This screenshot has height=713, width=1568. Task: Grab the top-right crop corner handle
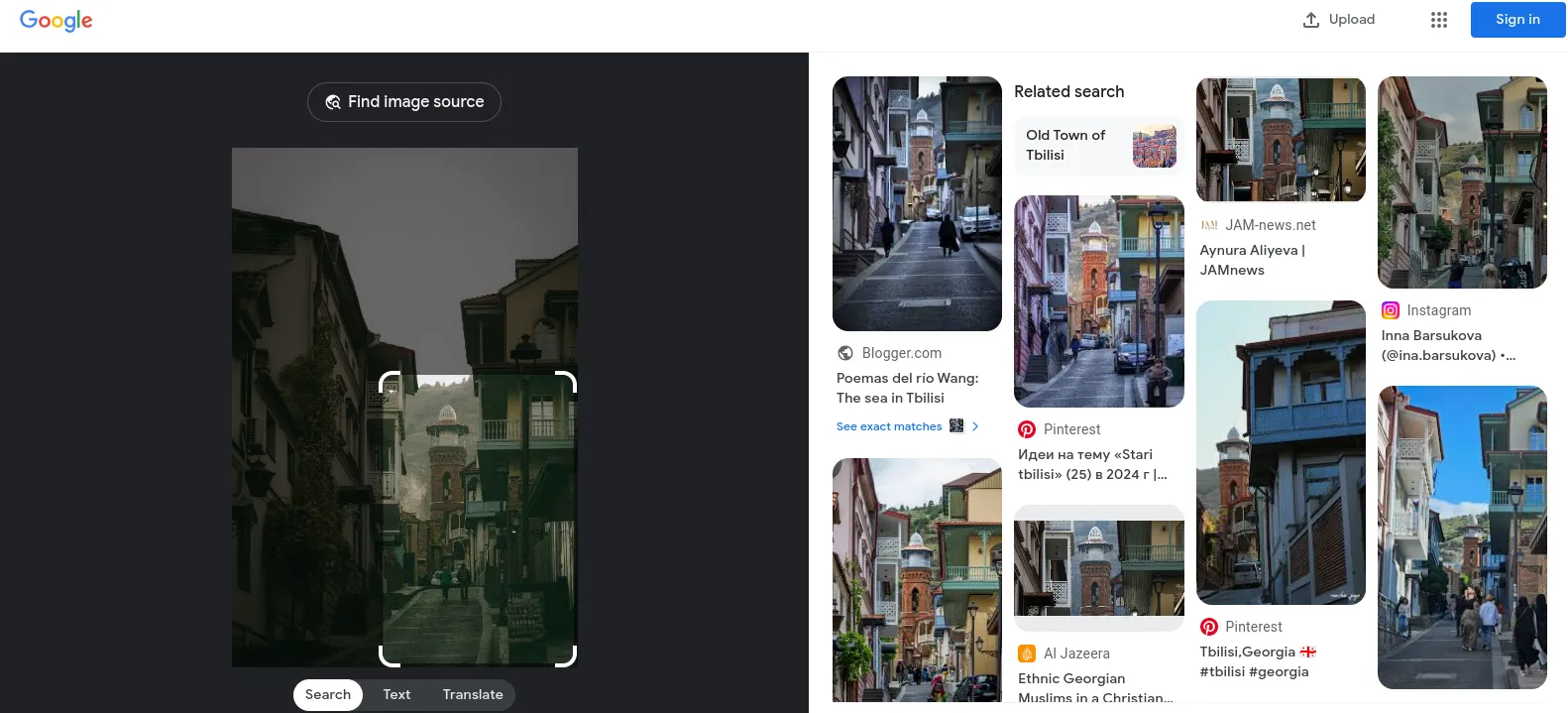coord(566,382)
